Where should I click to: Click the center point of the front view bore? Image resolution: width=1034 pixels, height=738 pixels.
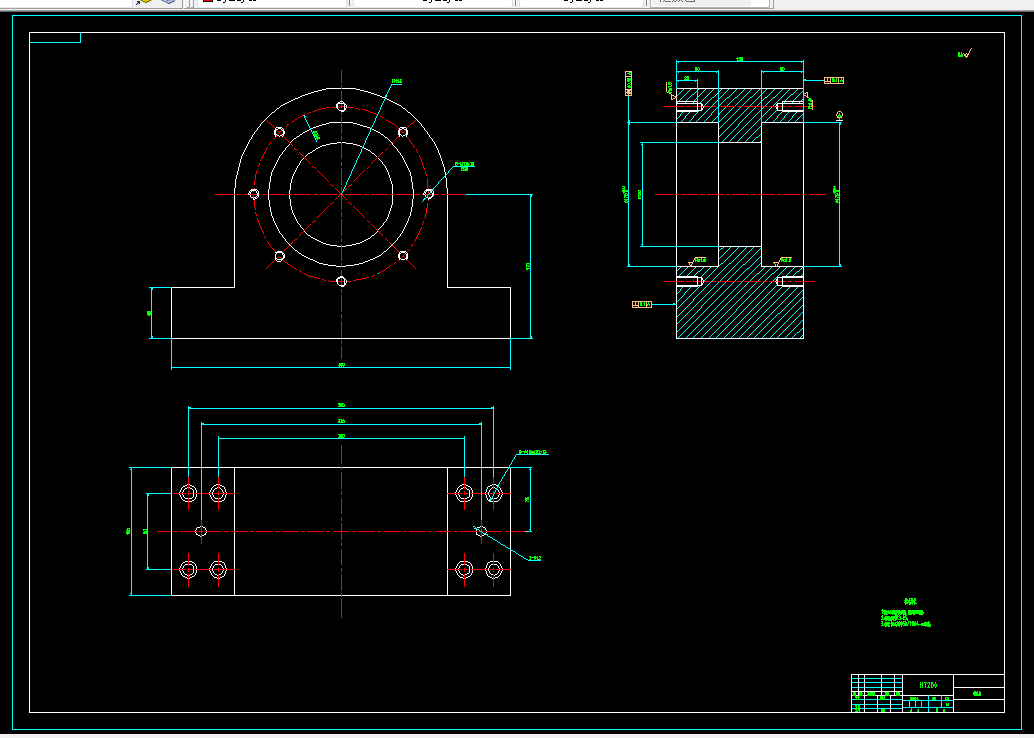[342, 194]
